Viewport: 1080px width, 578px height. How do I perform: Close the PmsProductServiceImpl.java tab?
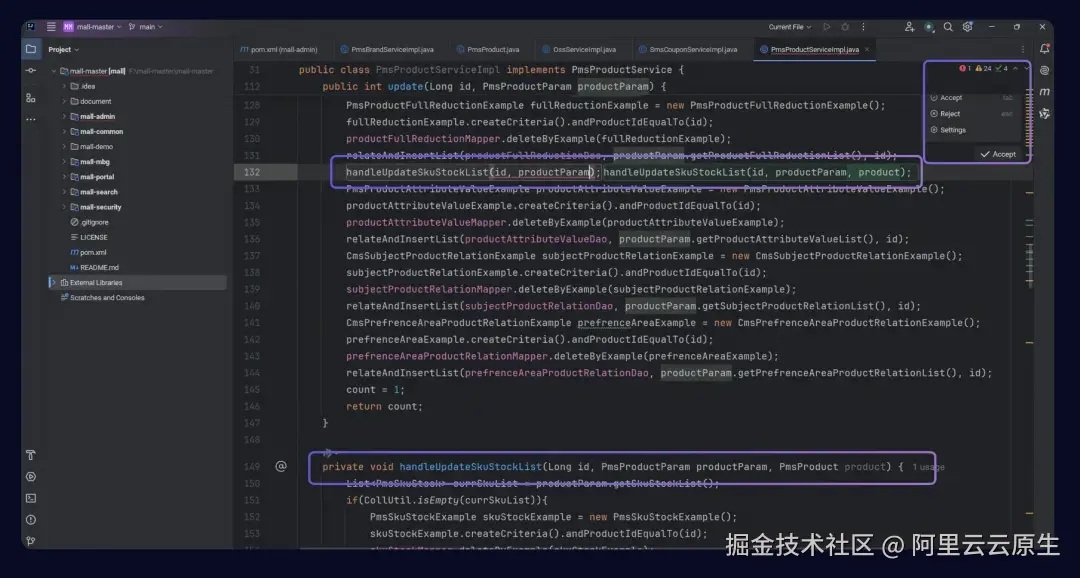point(866,50)
